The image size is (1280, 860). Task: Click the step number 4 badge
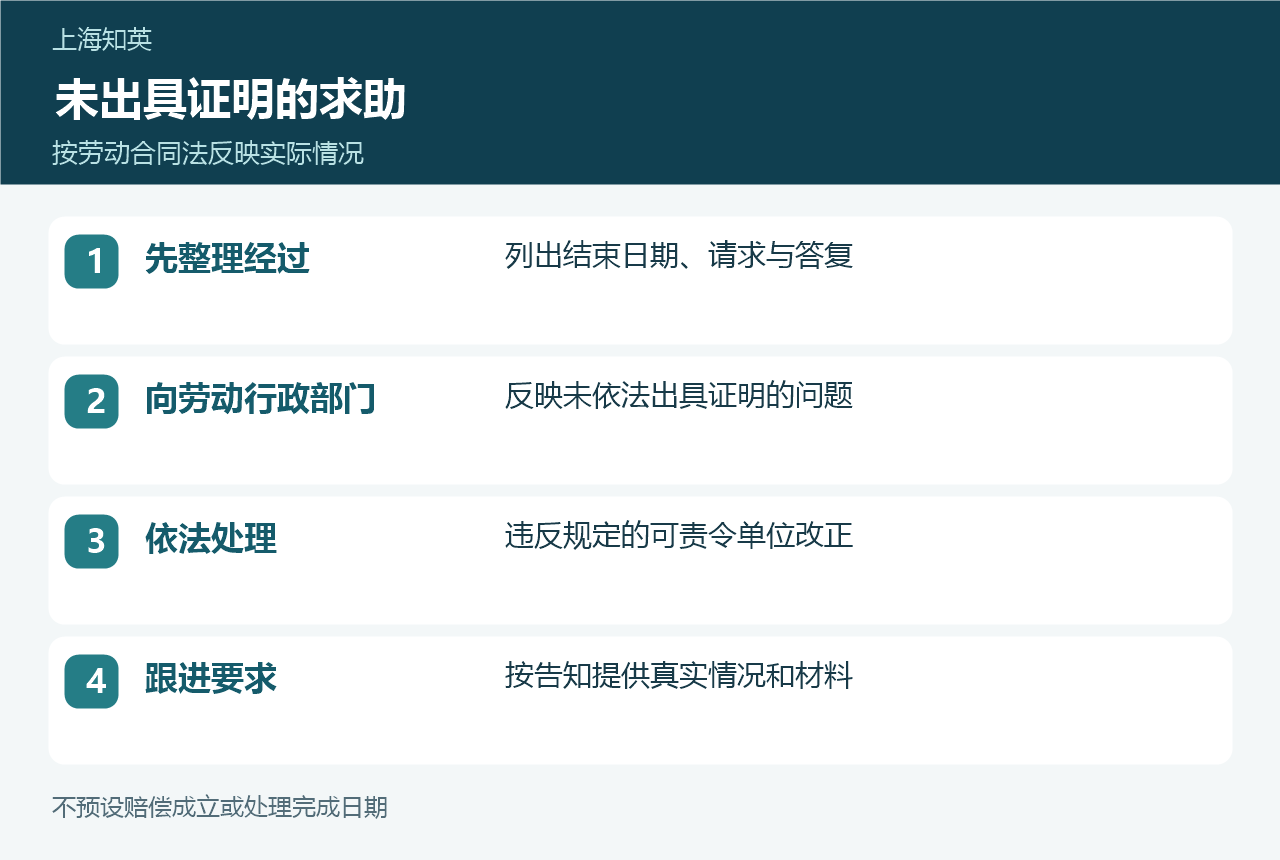[x=91, y=681]
